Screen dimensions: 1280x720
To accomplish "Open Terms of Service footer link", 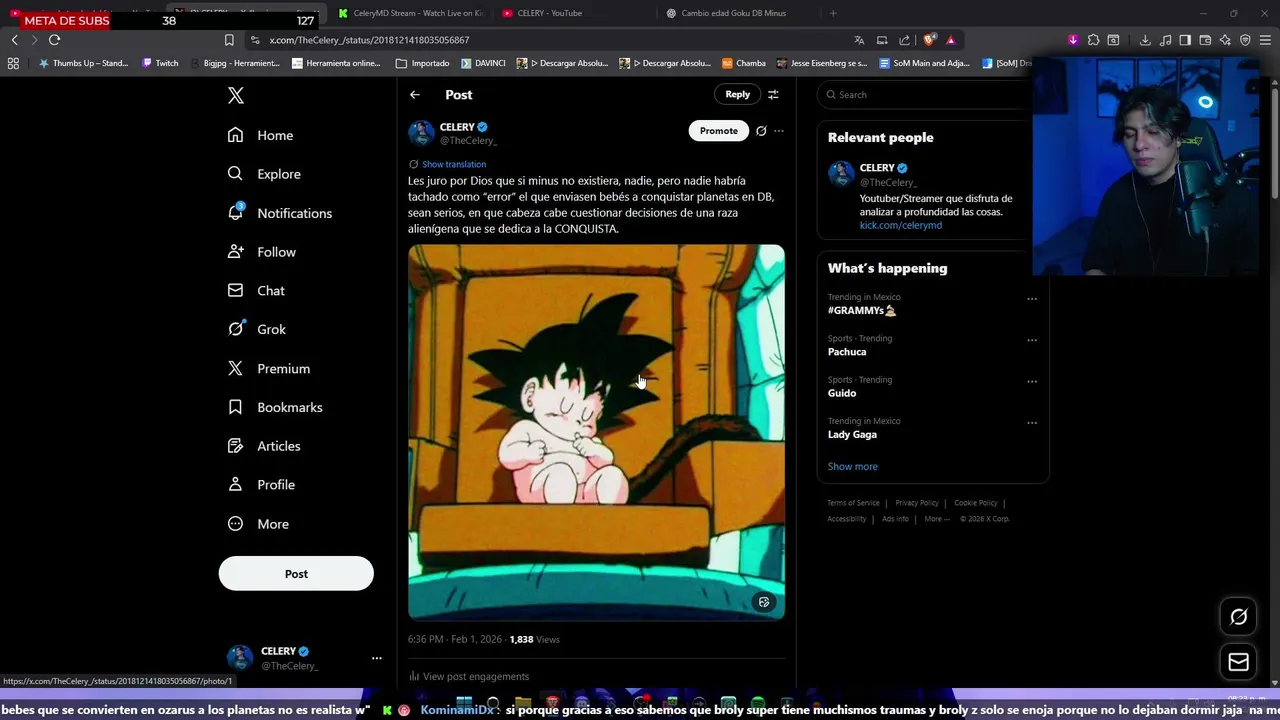I will pyautogui.click(x=853, y=503).
